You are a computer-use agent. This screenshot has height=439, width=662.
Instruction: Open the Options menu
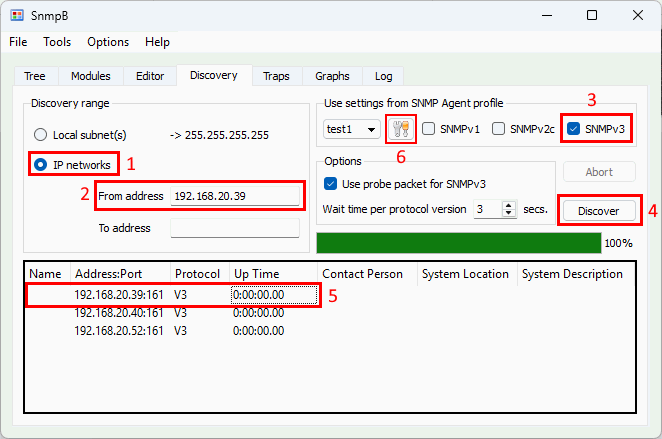[108, 42]
